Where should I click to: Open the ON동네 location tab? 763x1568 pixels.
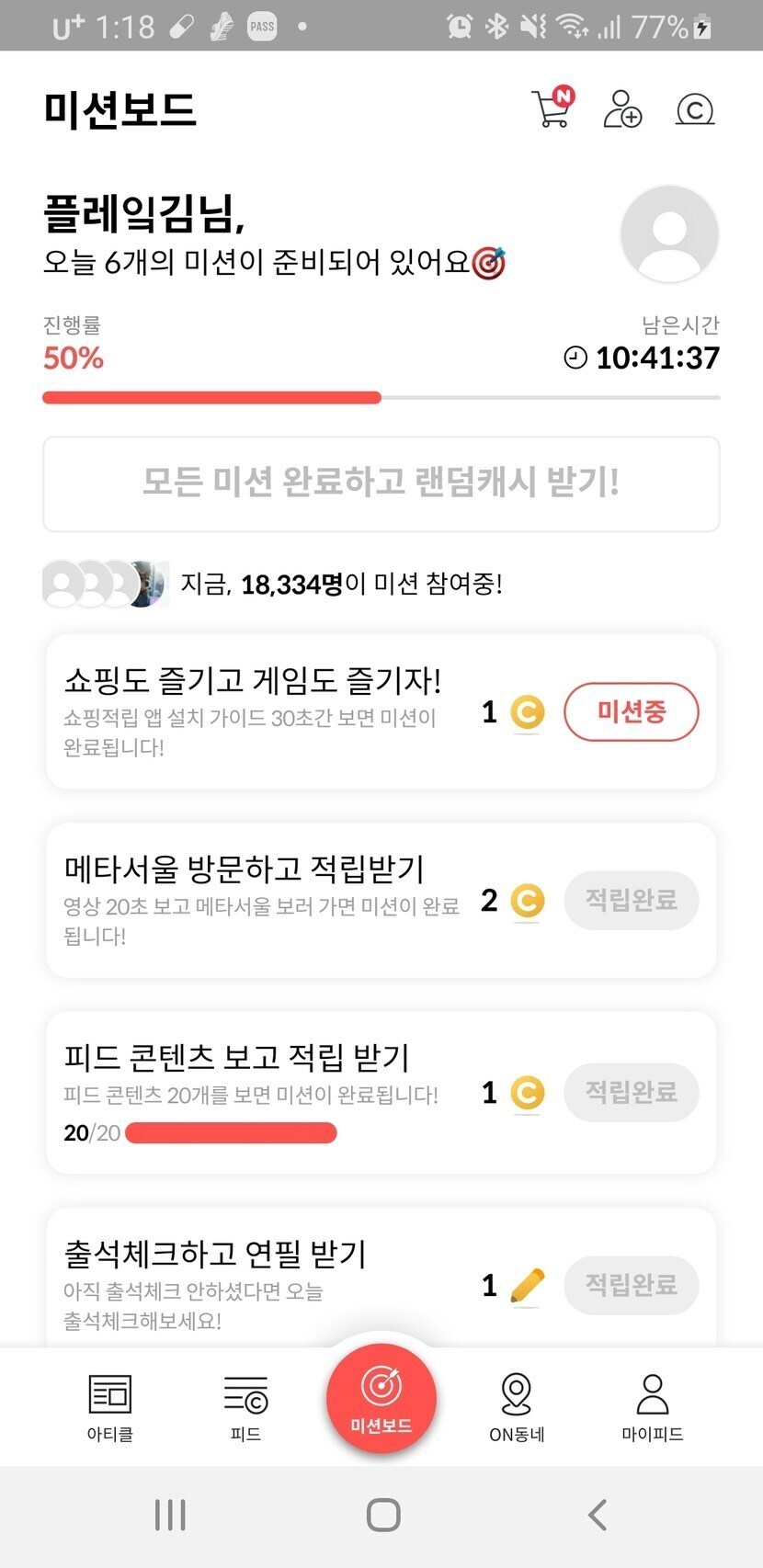pyautogui.click(x=517, y=1406)
